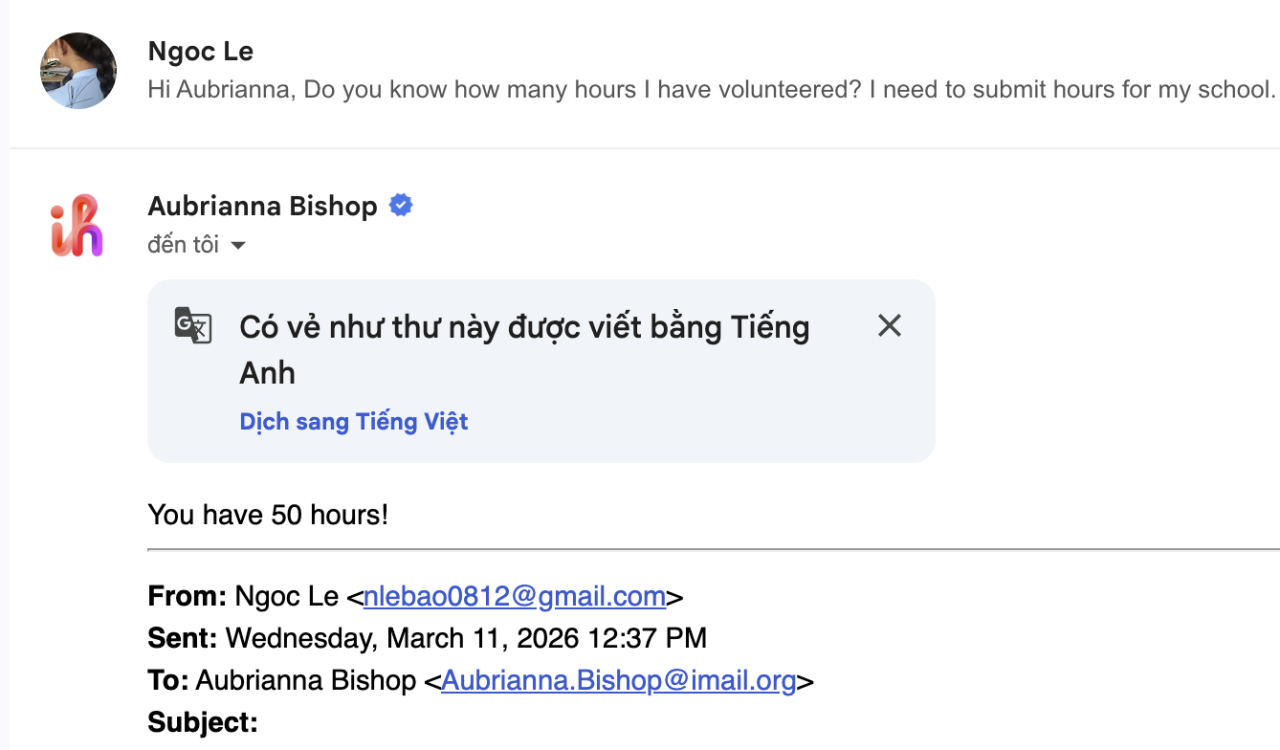Click the "You have 50 hours!" reply text
The height and width of the screenshot is (750, 1280).
tap(268, 515)
